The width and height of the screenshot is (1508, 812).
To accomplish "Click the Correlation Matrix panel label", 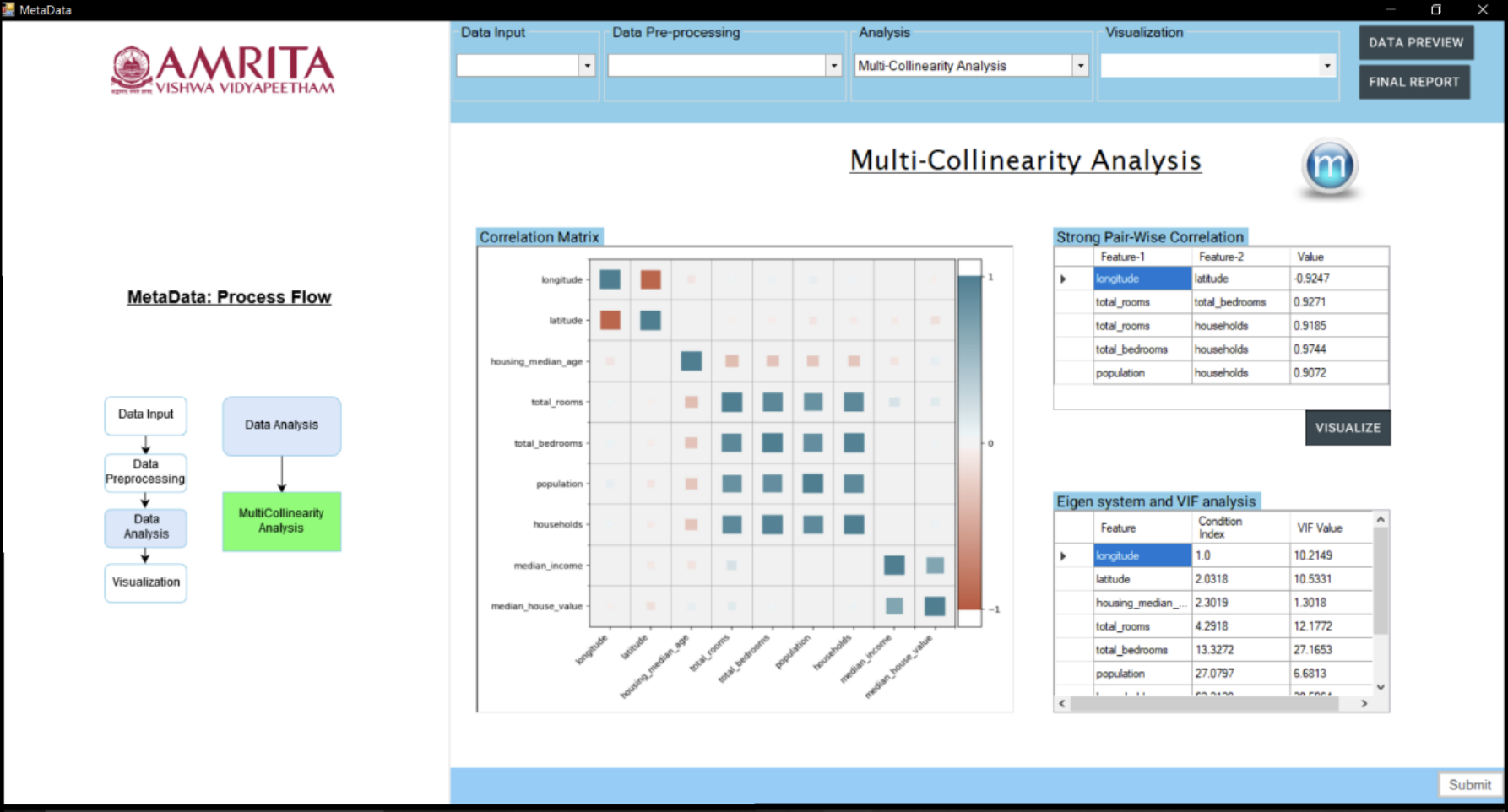I will (x=540, y=237).
